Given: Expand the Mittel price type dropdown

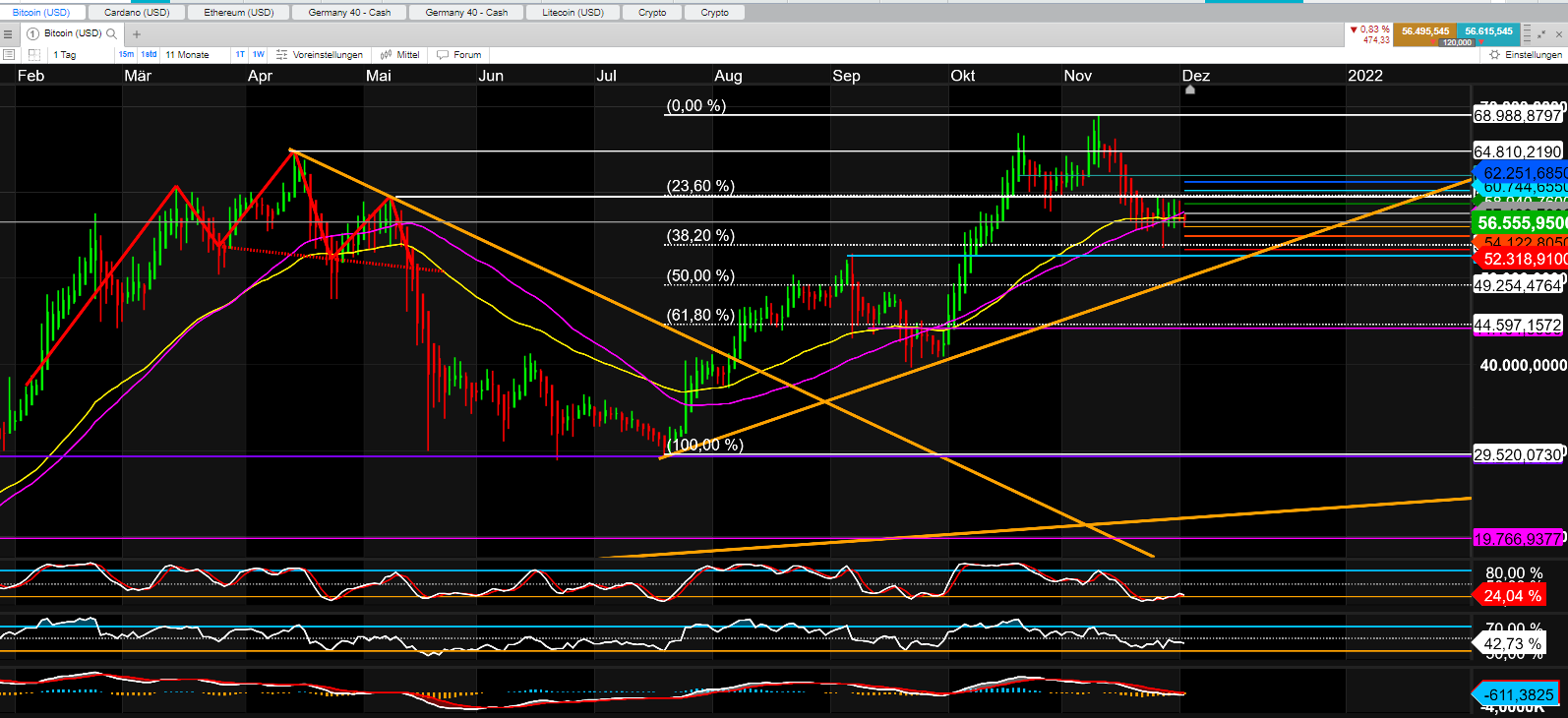Looking at the screenshot, I should (x=399, y=55).
